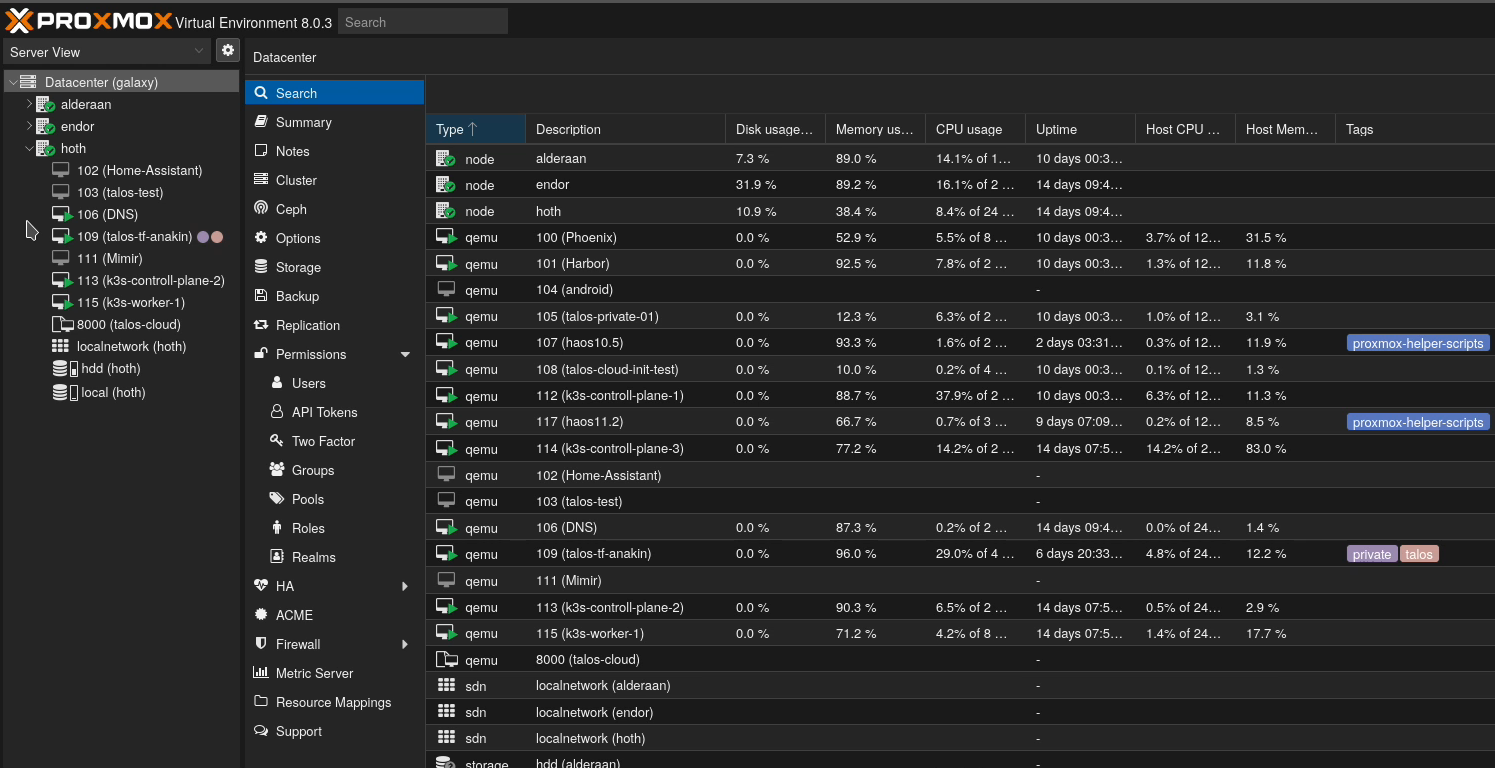The image size is (1495, 768).
Task: Click the Options gear icon
Action: click(261, 238)
